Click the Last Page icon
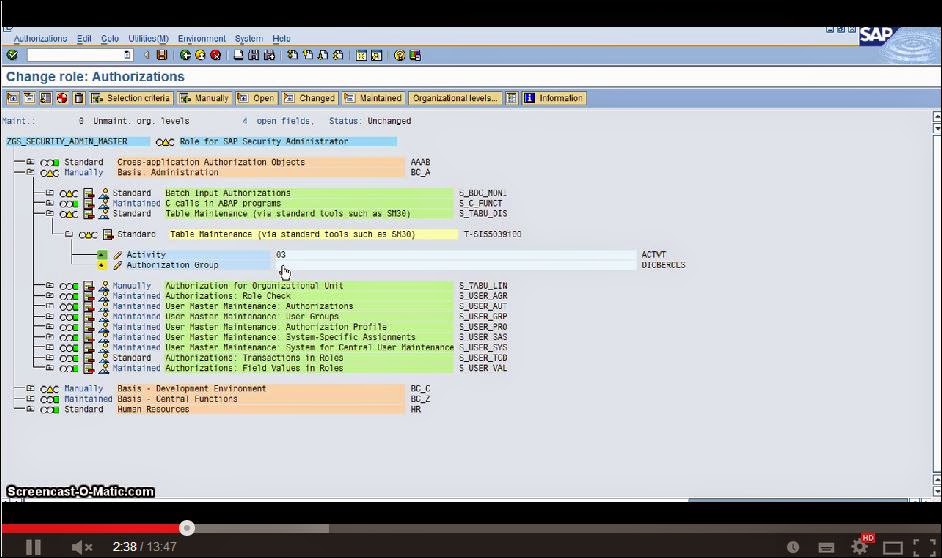 [338, 55]
